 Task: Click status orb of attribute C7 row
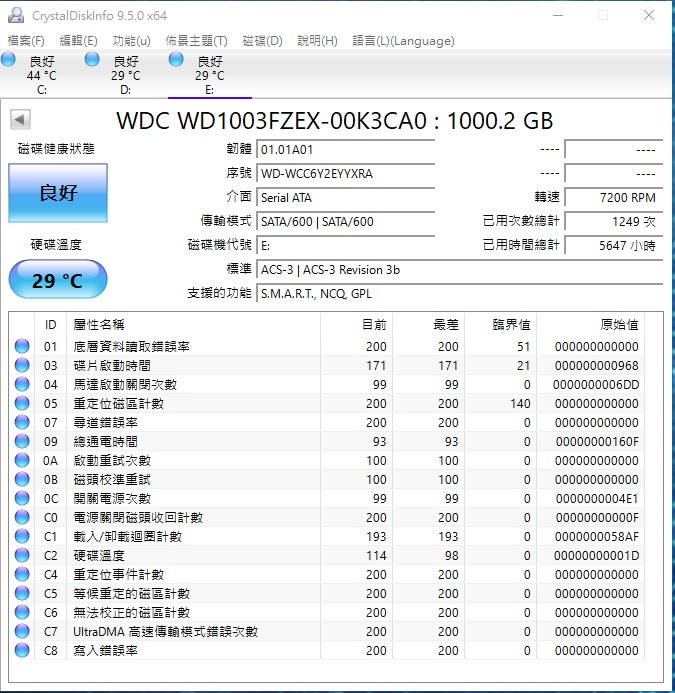tap(22, 631)
